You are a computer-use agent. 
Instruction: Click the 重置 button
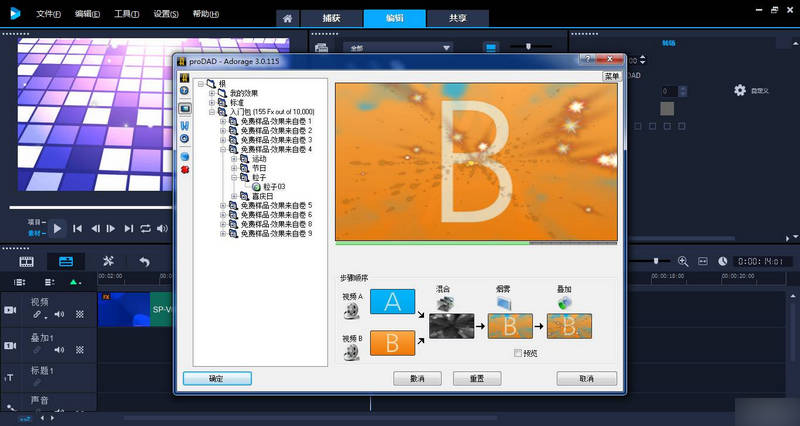[x=477, y=379]
